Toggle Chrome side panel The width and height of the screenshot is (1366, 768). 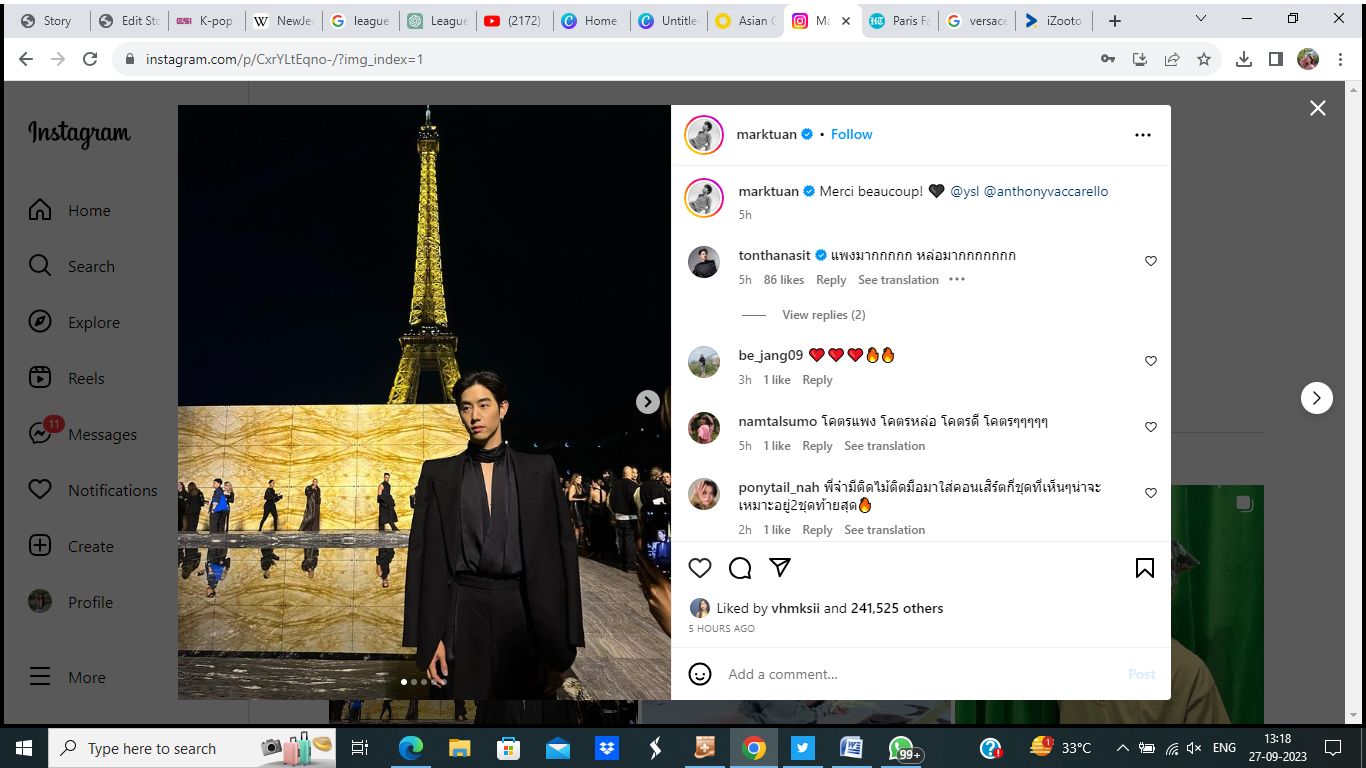[1276, 59]
